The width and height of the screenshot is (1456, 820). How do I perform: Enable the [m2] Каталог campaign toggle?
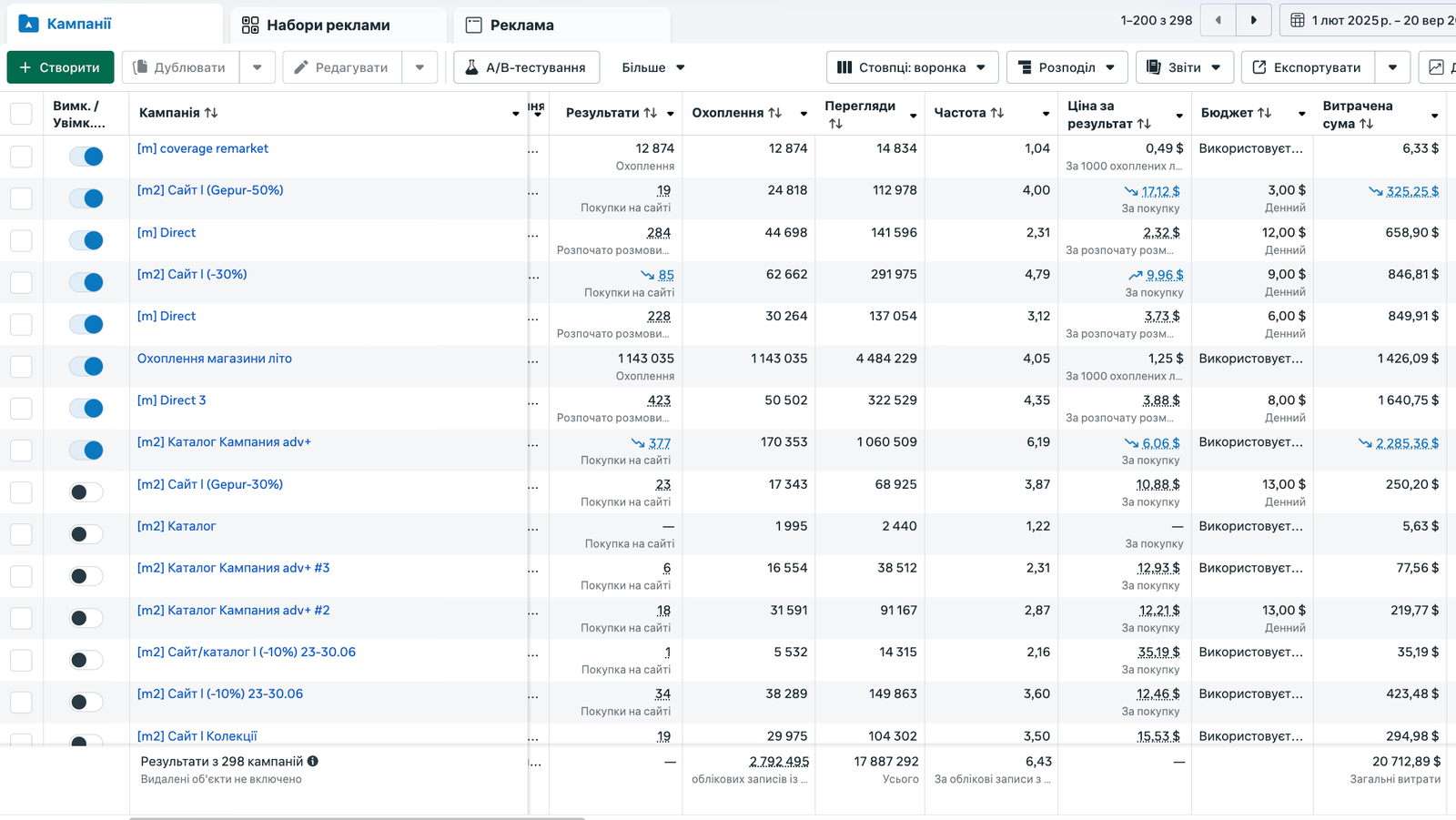click(x=86, y=534)
